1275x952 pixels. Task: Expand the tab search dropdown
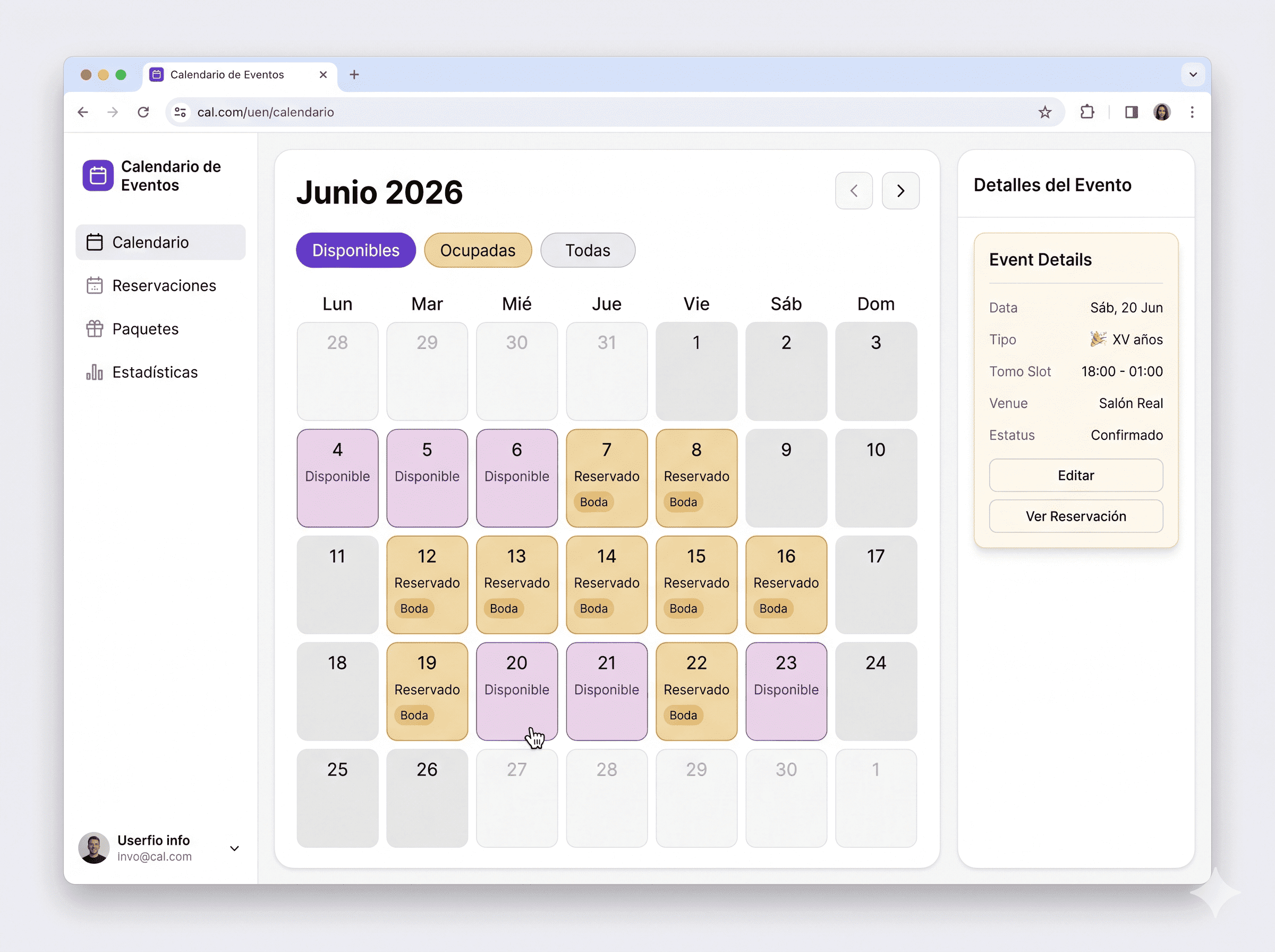[1193, 74]
